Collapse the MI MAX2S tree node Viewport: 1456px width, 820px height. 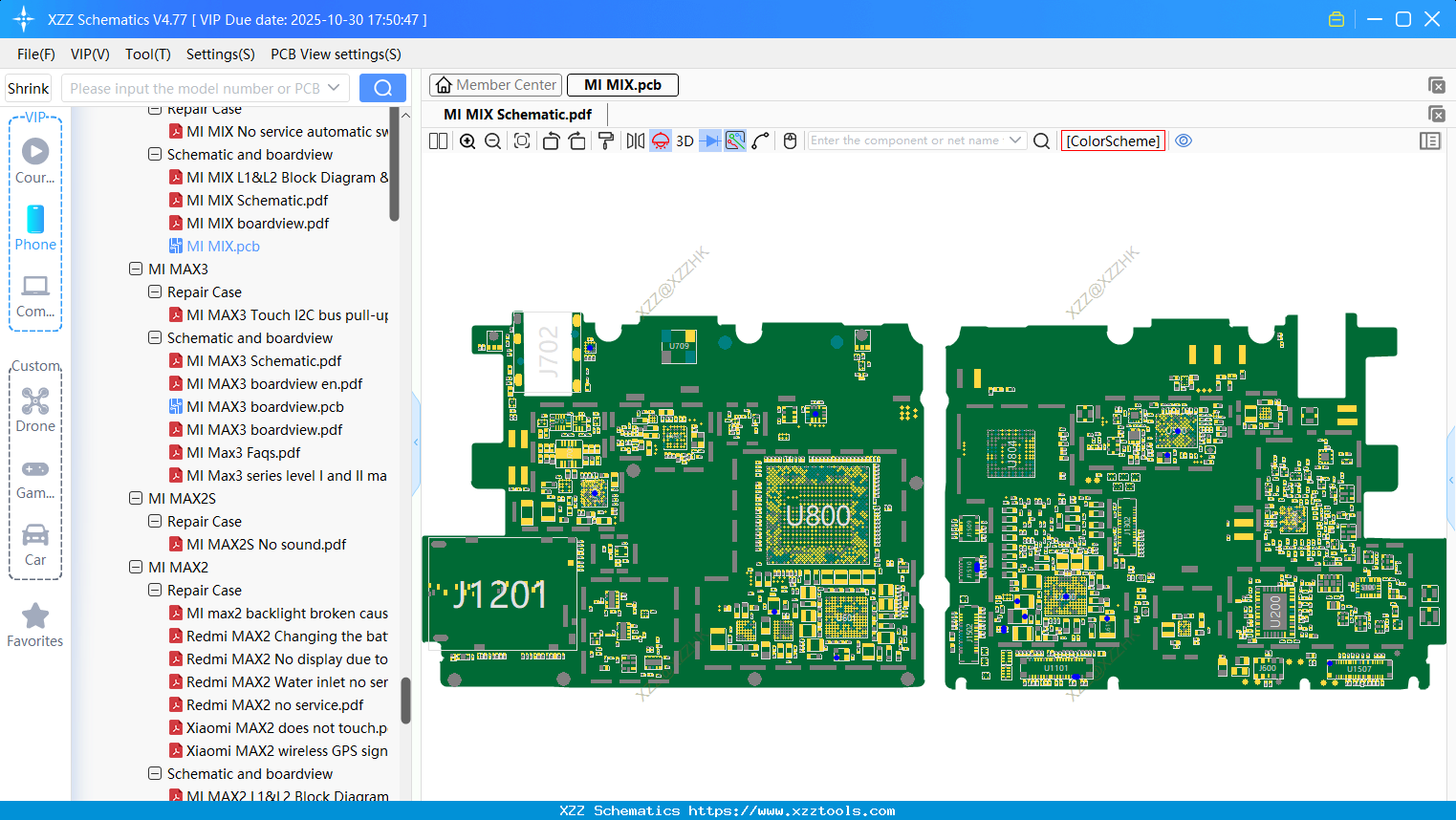(x=136, y=499)
